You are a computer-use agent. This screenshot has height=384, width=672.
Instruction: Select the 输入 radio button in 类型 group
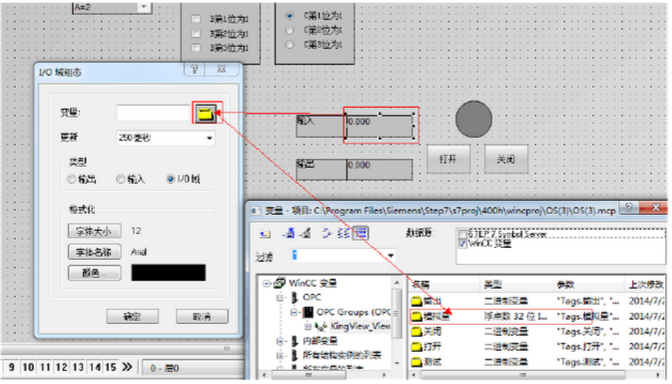click(121, 179)
